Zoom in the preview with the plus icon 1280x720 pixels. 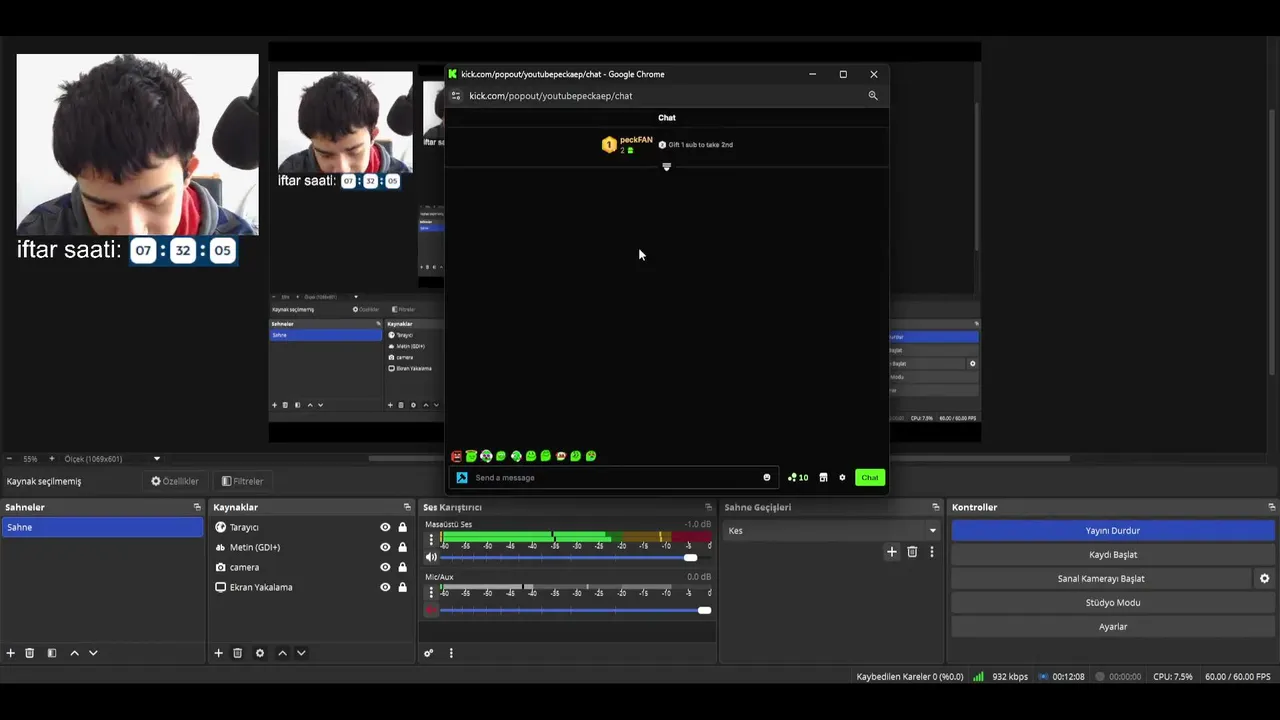52,459
